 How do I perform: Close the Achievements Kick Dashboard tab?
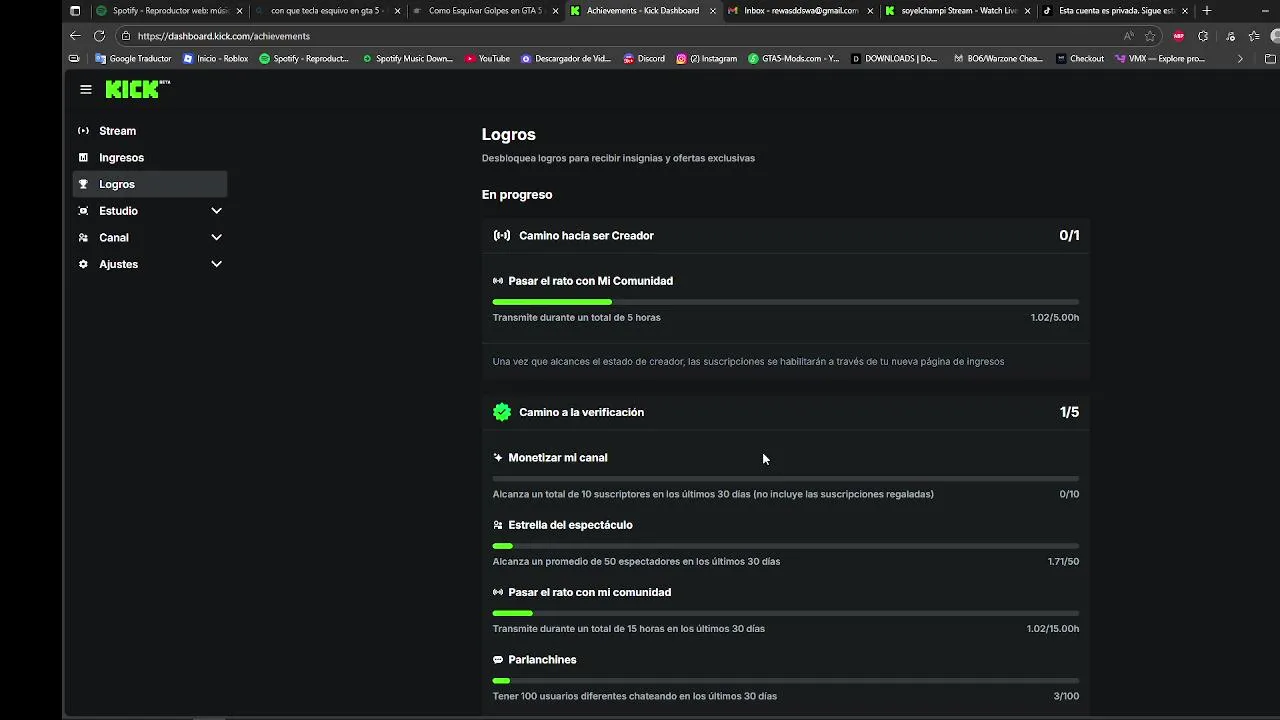(713, 11)
